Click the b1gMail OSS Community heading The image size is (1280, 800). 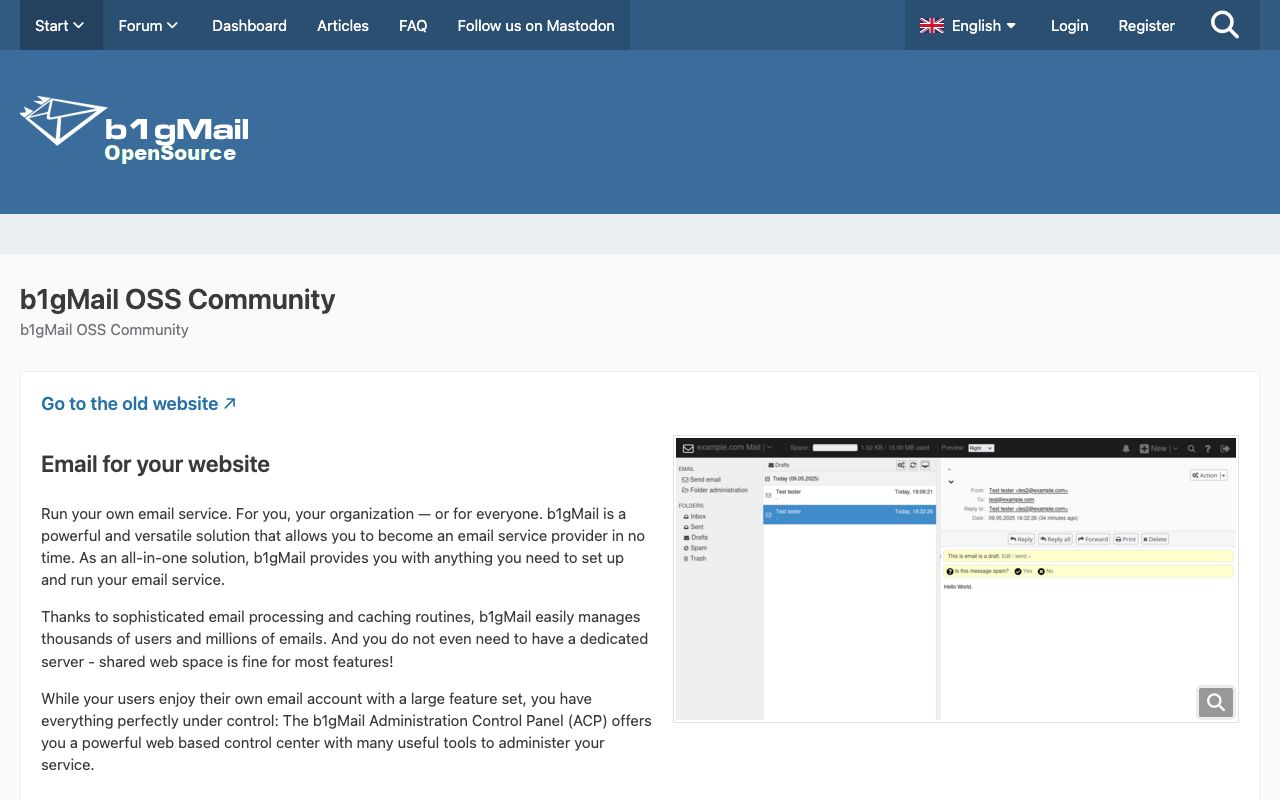pos(177,299)
